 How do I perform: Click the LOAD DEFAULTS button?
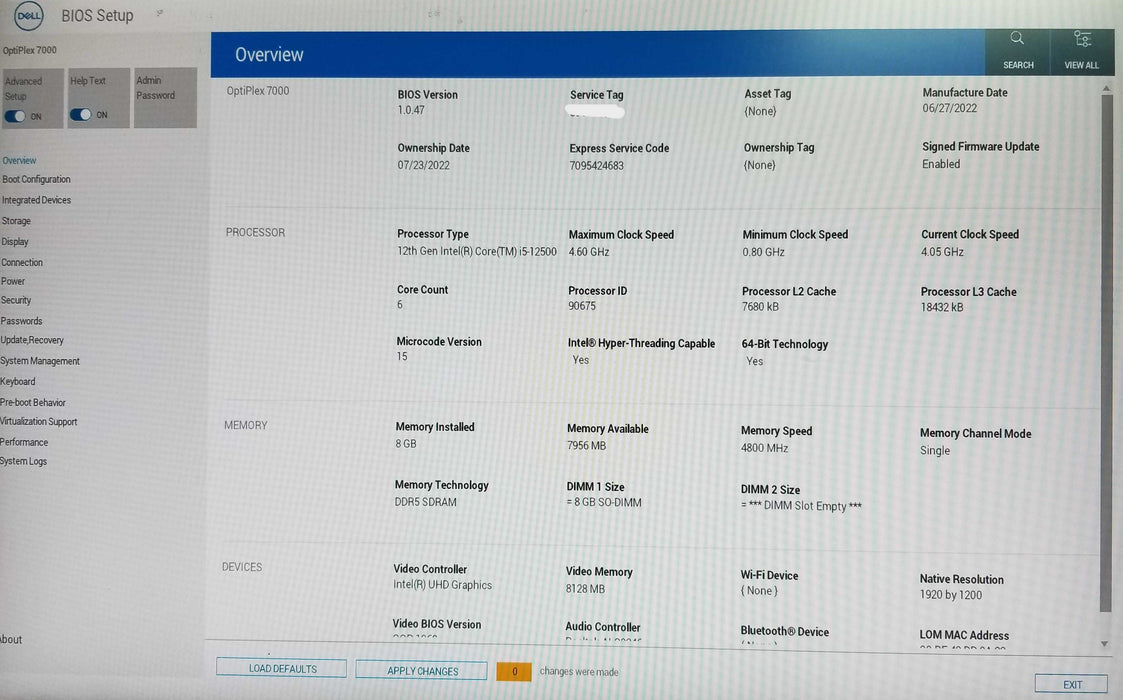tap(281, 668)
